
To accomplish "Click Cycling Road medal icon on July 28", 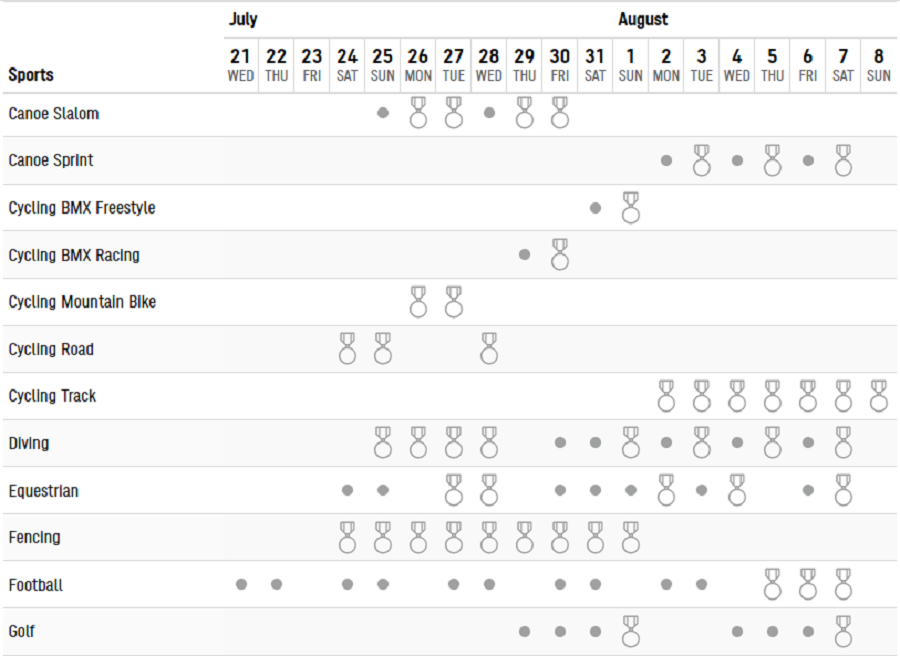I will (489, 348).
